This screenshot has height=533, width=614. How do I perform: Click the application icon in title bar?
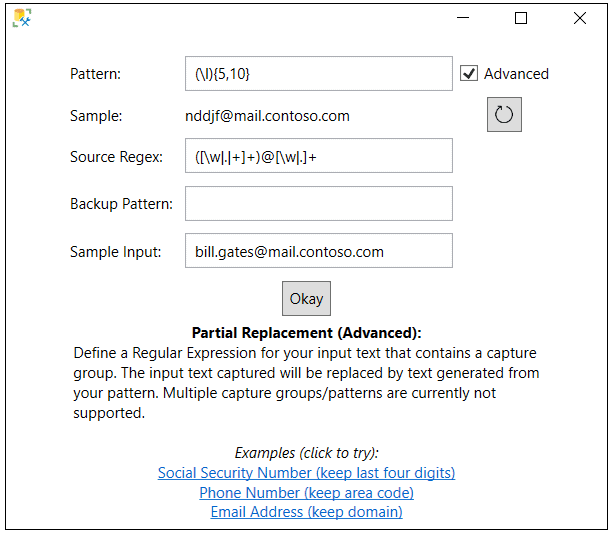(x=22, y=18)
